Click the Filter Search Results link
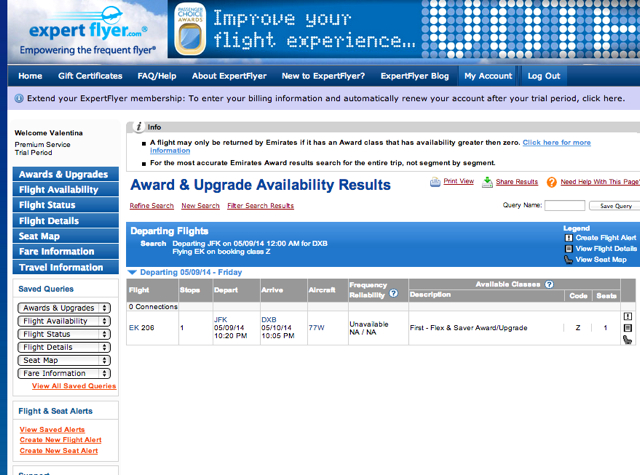Viewport: 640px width, 475px height. (260, 206)
